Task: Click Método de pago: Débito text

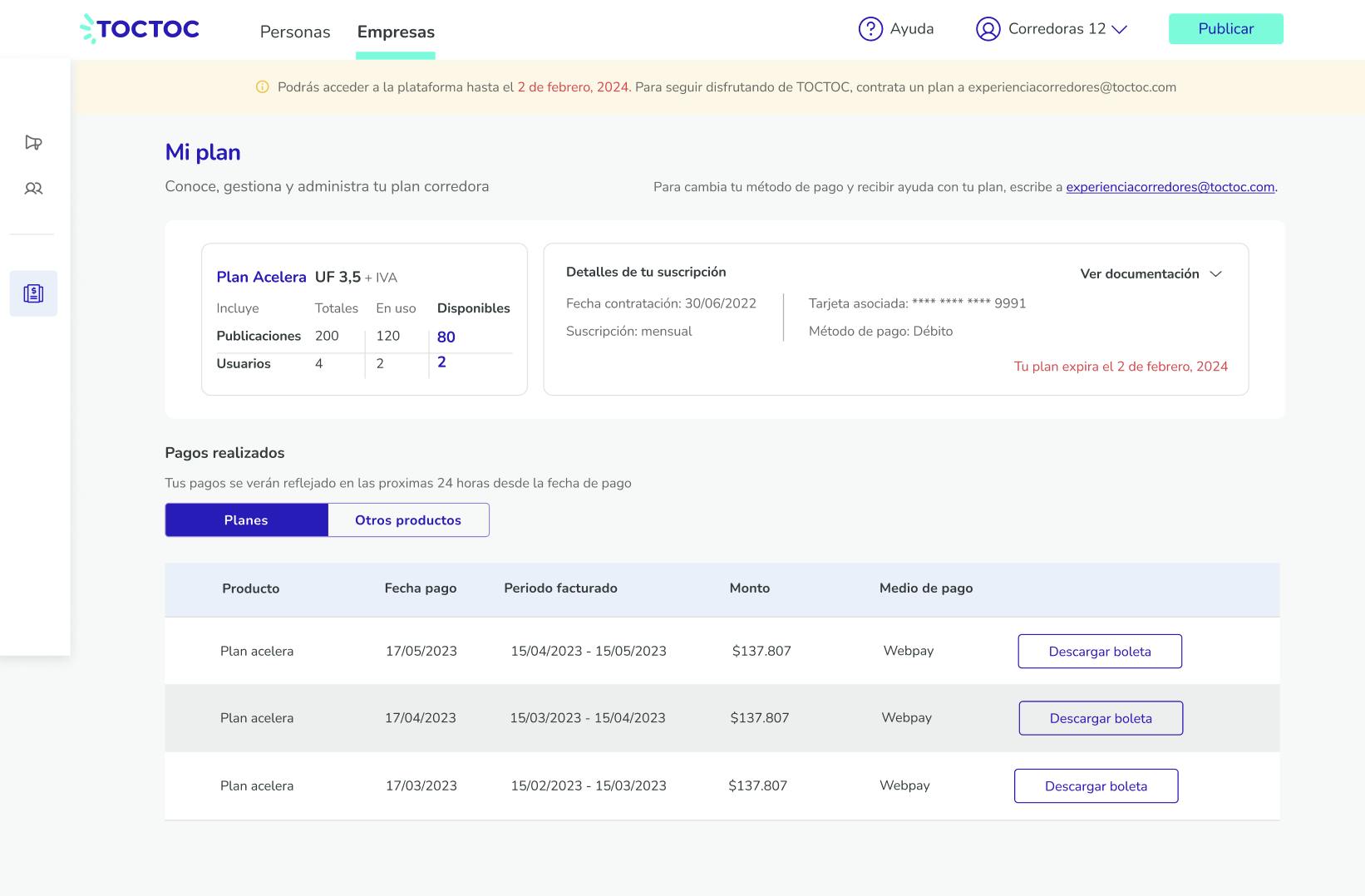Action: 880,331
